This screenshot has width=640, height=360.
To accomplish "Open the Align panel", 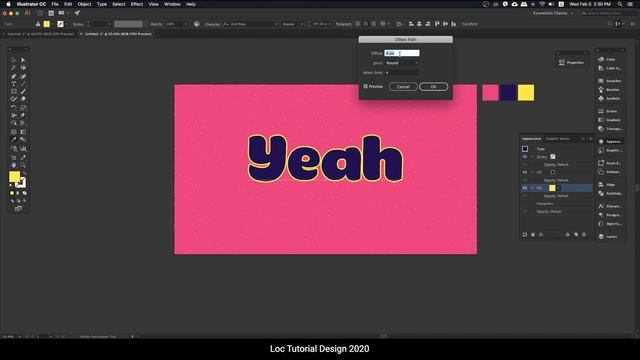I will coord(607,184).
